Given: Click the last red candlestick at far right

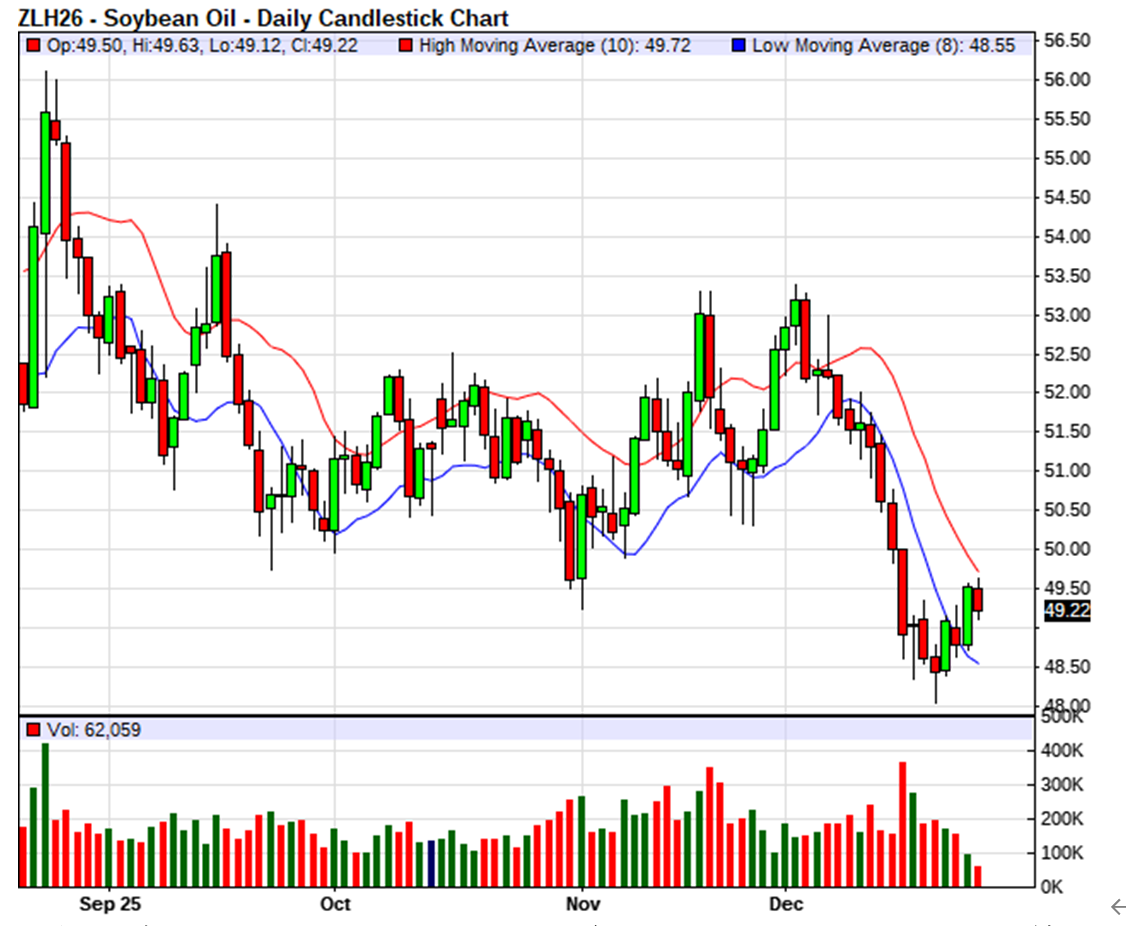Looking at the screenshot, I should [978, 600].
